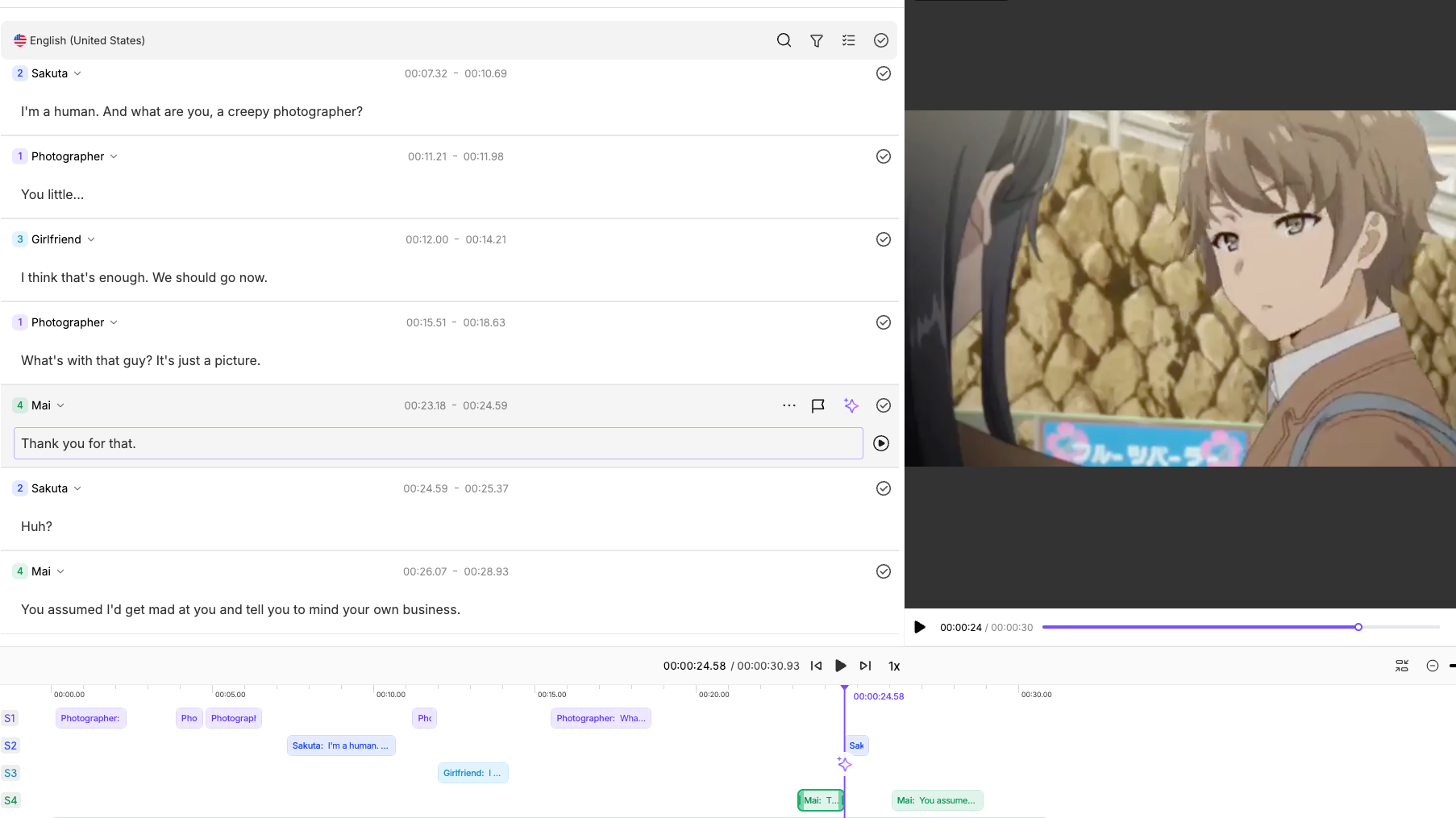
Task: Select 'Sakuta: I'm a human' timeline clip
Action: click(341, 745)
